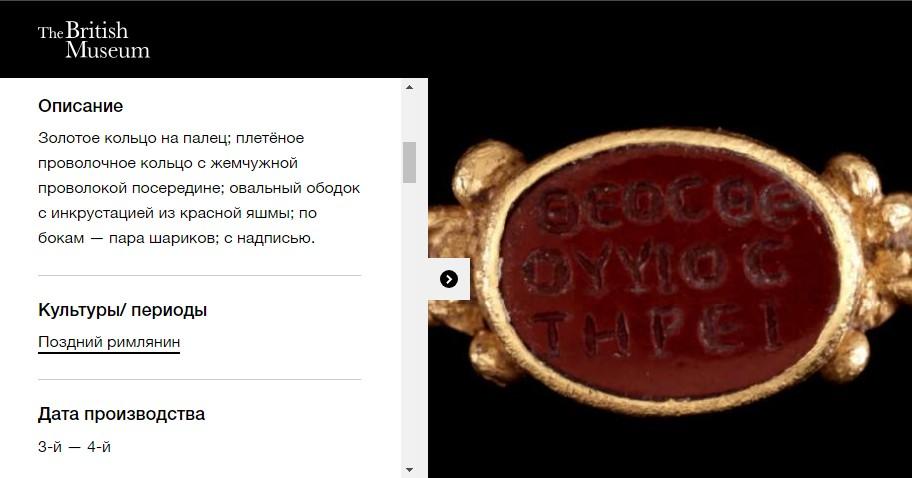Screen dimensions: 912x478
Task: Click the upper-right gold ball on the ring
Action: point(852,178)
